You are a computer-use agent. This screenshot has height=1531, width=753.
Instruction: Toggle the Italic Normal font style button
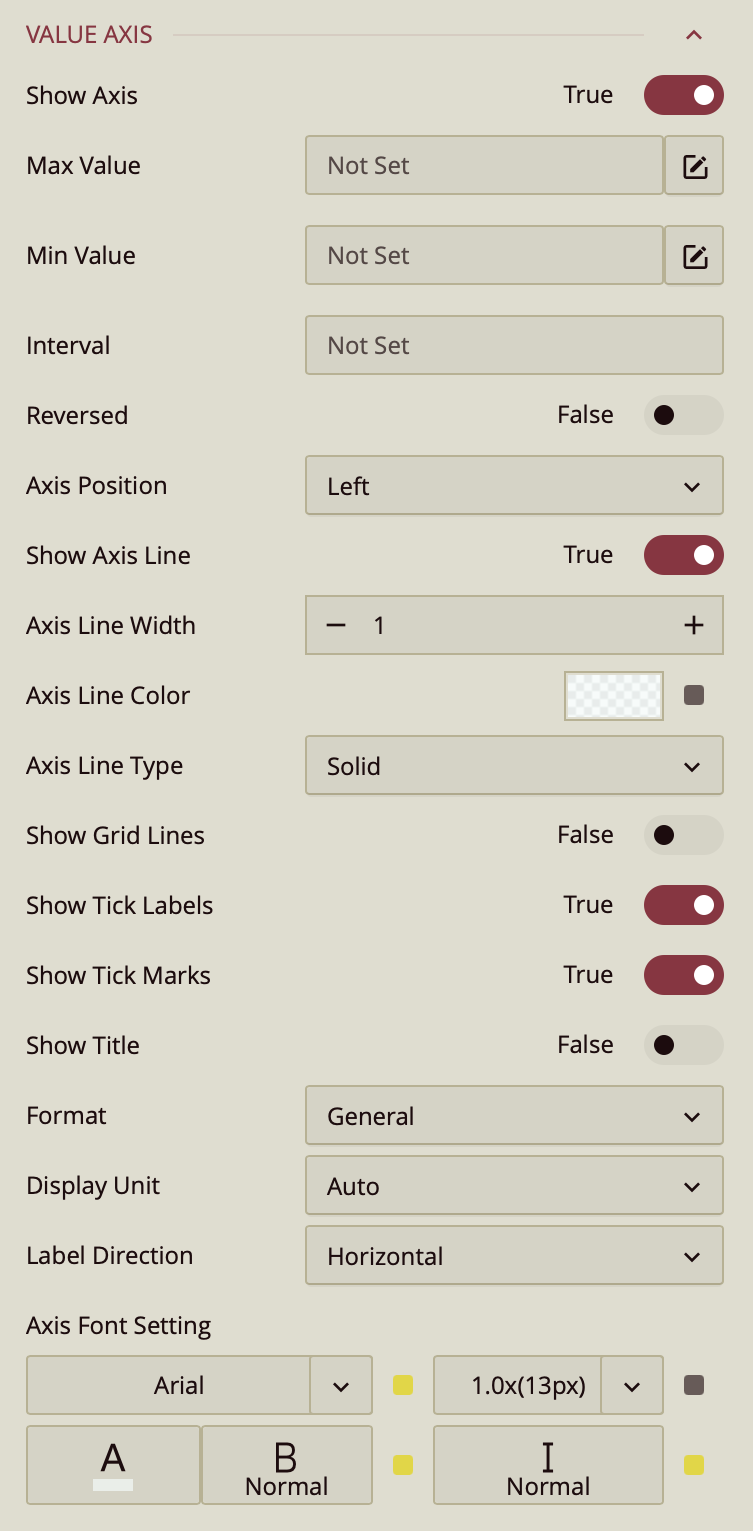click(548, 1465)
